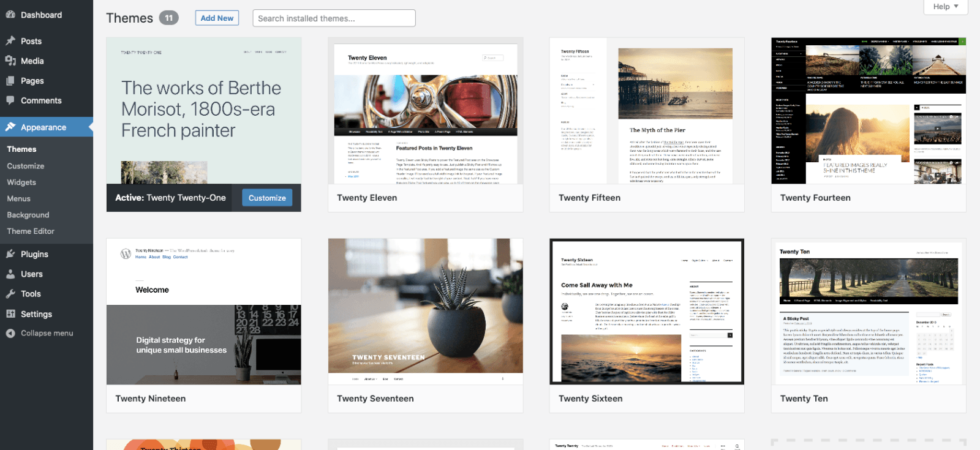Select the Twenty Ten theme thumbnail
The image size is (980, 450).
(869, 311)
